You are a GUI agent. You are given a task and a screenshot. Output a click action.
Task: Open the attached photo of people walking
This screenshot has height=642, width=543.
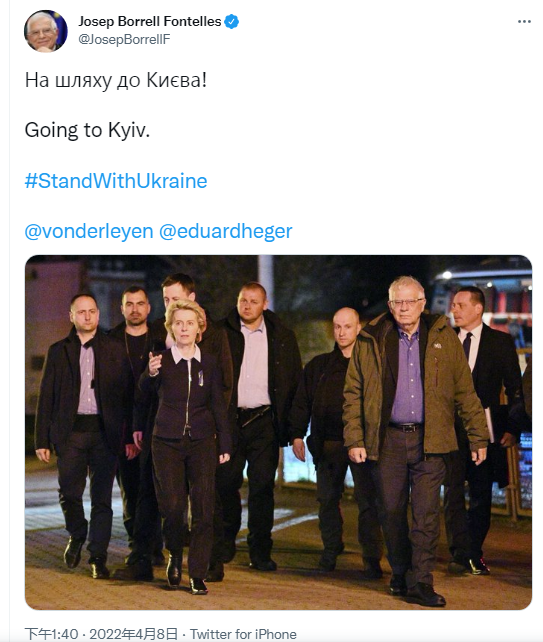278,432
